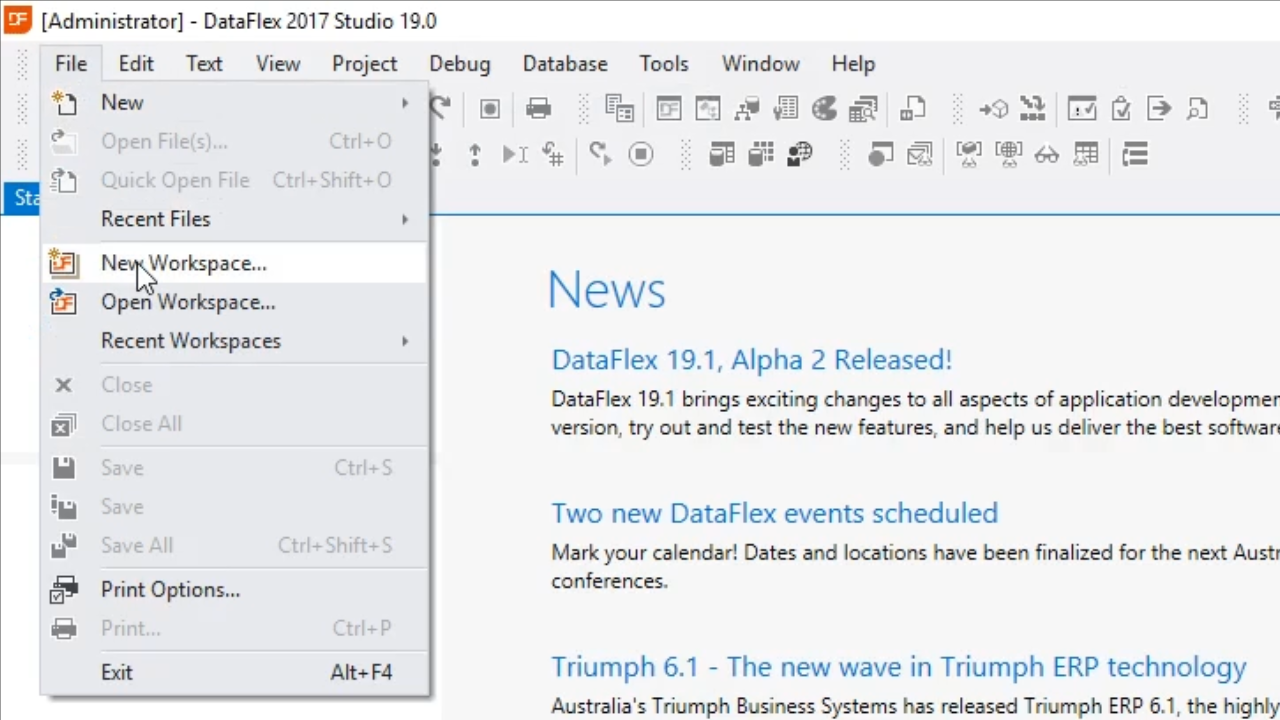This screenshot has width=1280, height=720.
Task: Open the Debug menu
Action: click(x=460, y=64)
